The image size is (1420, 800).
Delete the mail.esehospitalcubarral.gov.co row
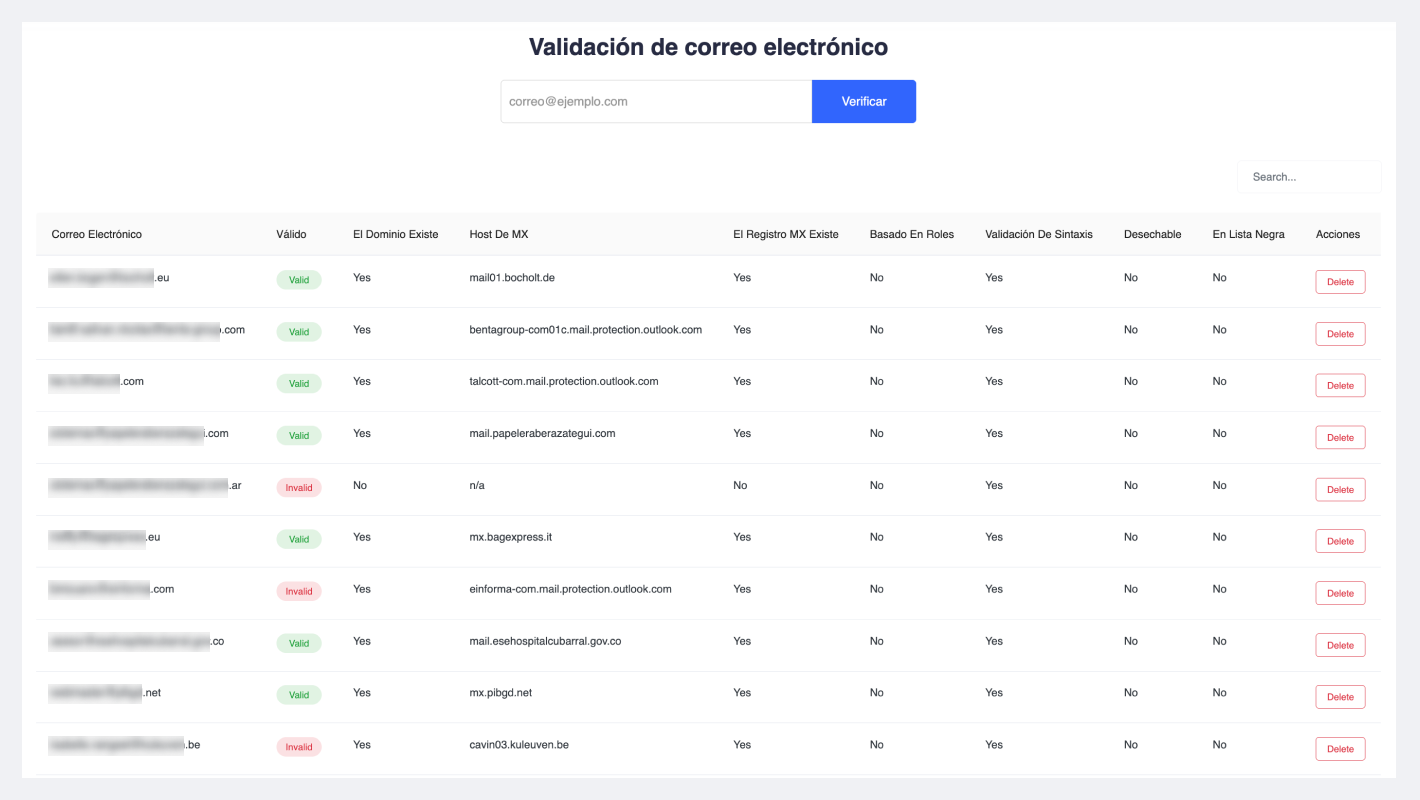pyautogui.click(x=1340, y=645)
